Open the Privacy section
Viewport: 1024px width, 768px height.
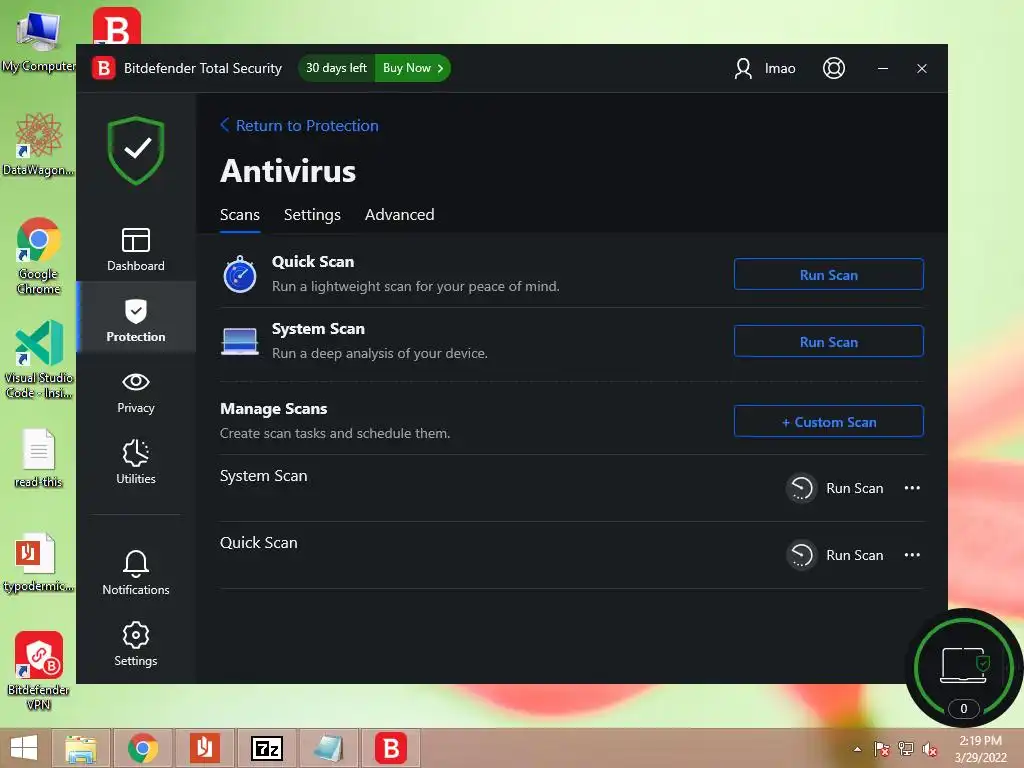(136, 392)
